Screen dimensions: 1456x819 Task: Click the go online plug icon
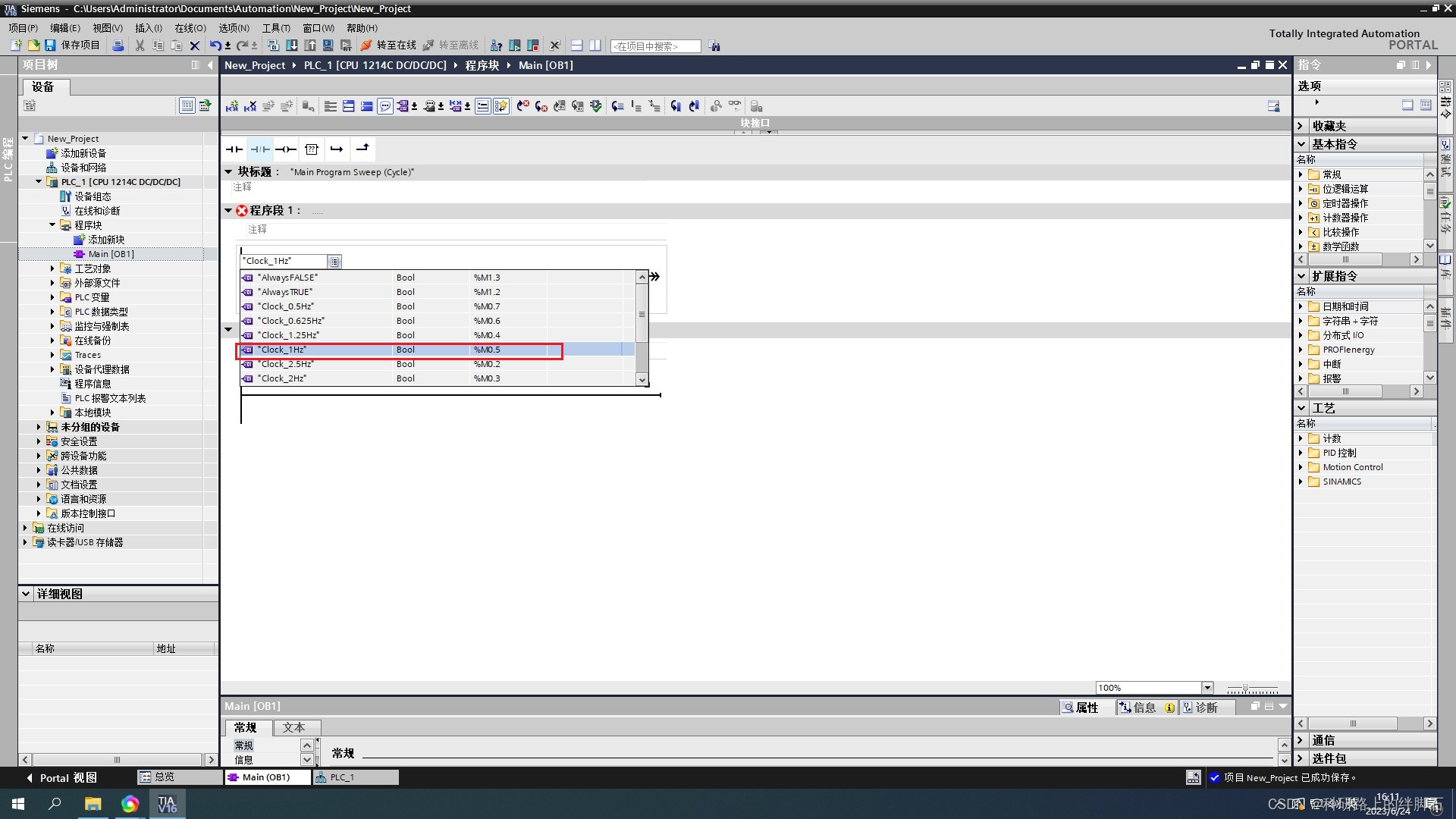[366, 45]
